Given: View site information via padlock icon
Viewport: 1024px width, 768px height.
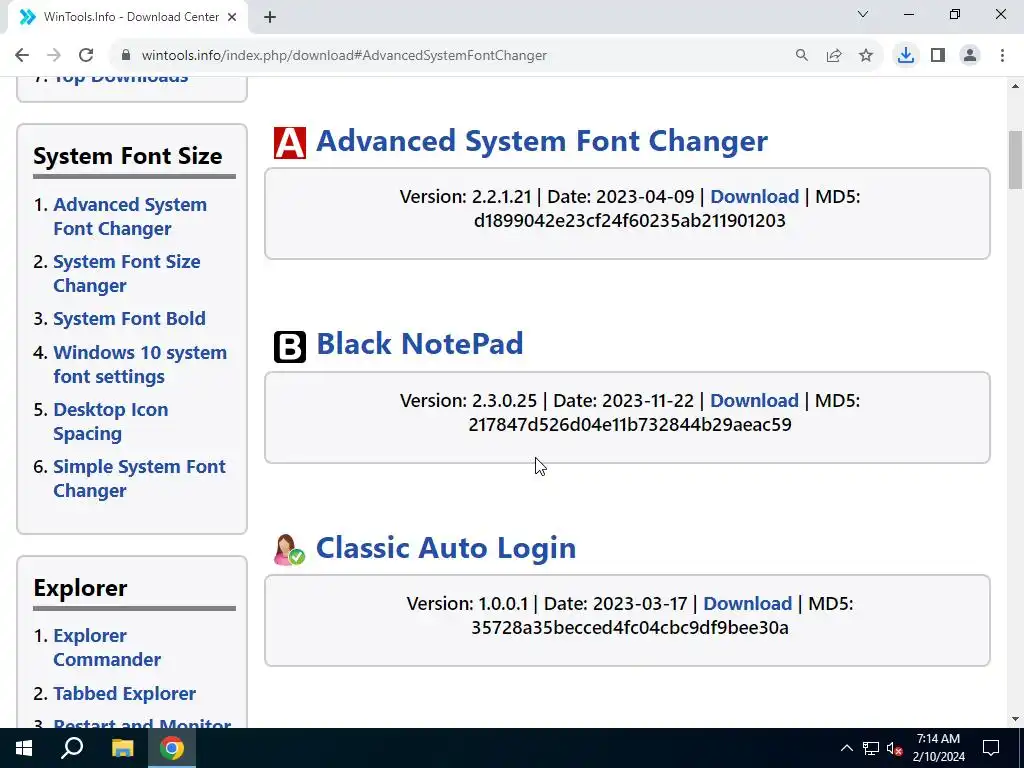Looking at the screenshot, I should coord(126,56).
